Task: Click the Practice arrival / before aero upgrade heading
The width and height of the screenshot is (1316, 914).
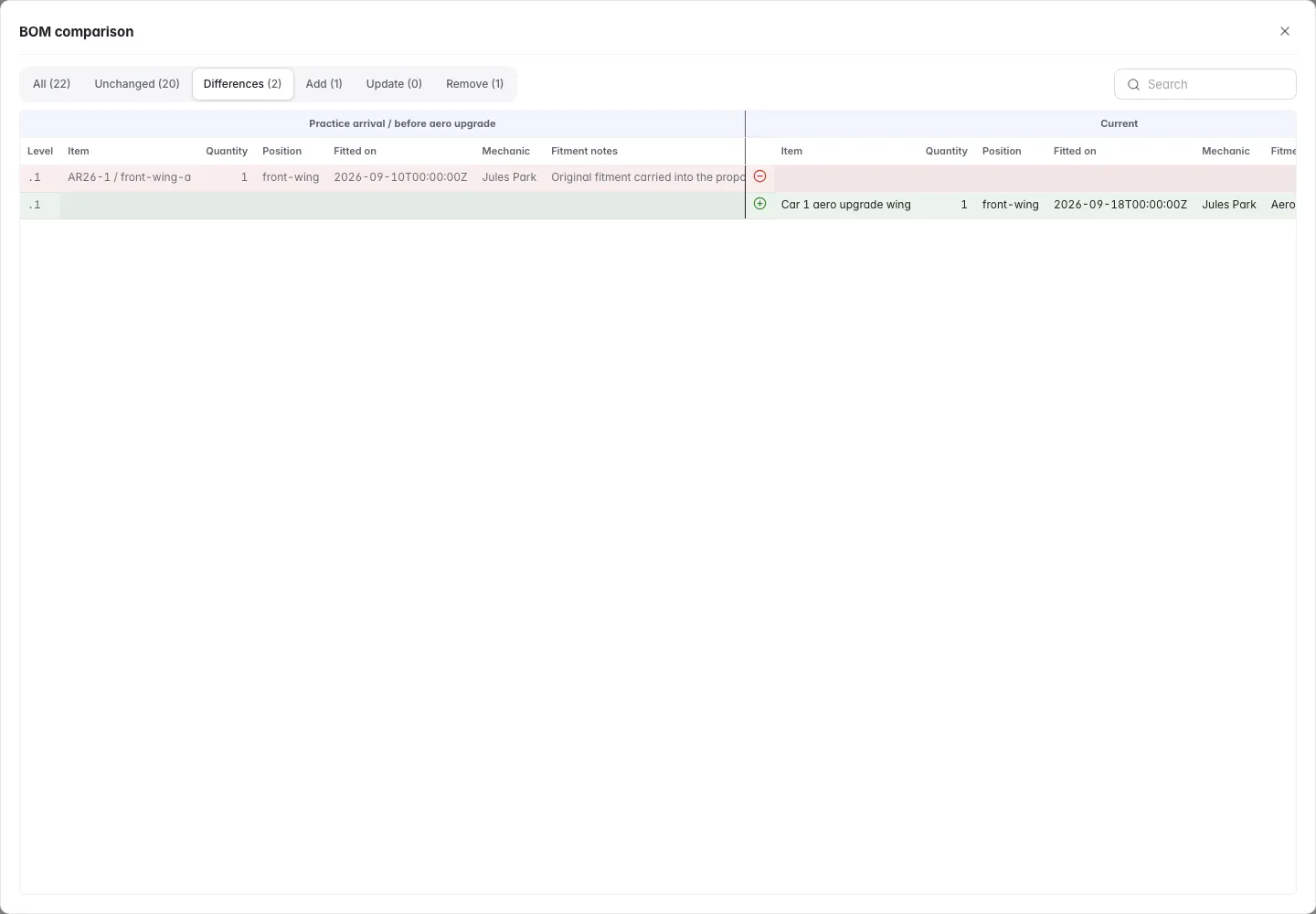Action: [x=402, y=123]
